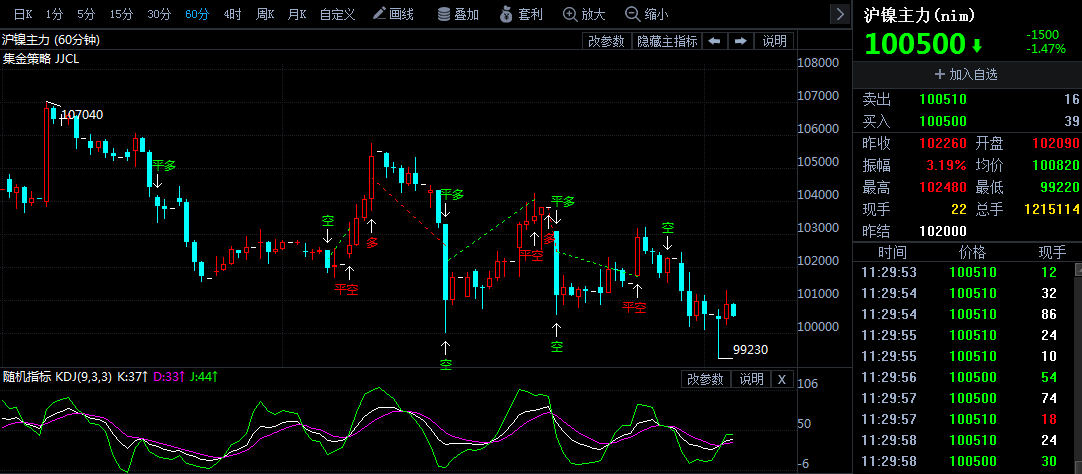This screenshot has width=1082, height=474.
Task: Click the green down arrow beside price
Action: click(x=976, y=46)
